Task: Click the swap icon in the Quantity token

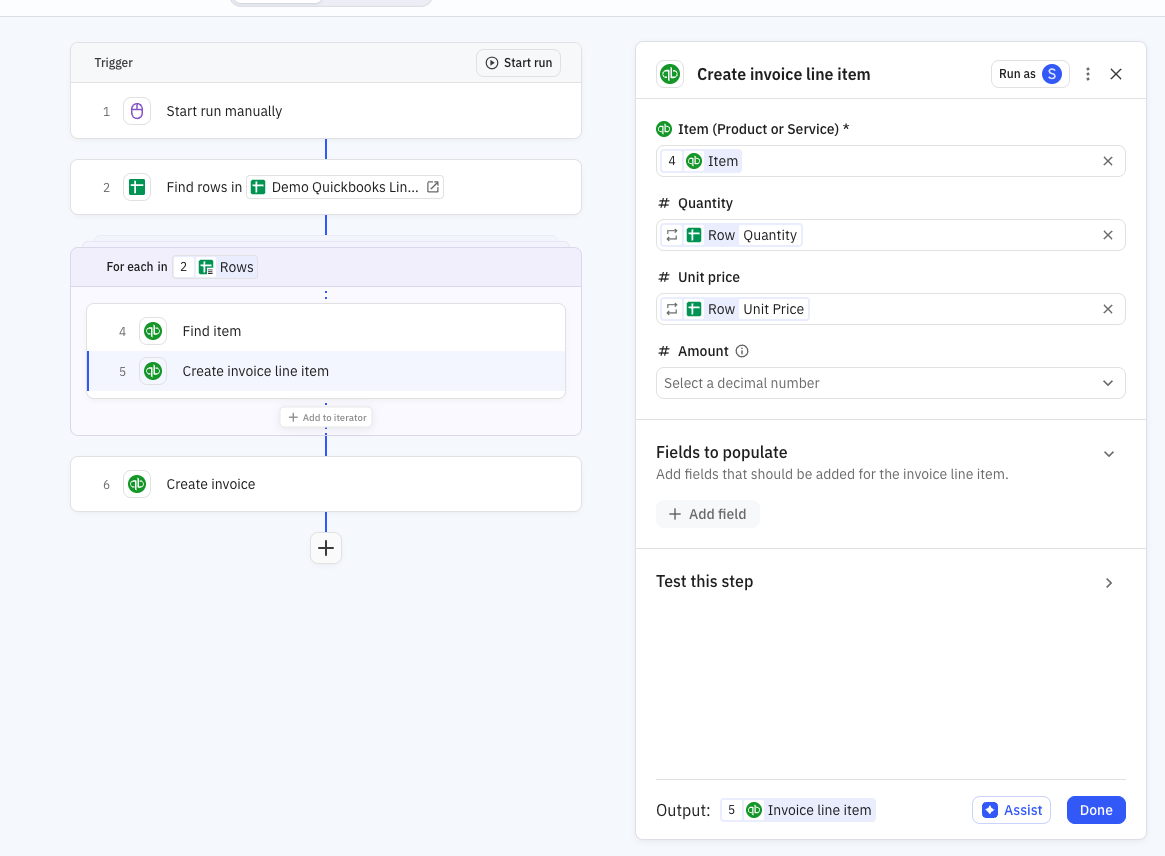Action: point(671,234)
